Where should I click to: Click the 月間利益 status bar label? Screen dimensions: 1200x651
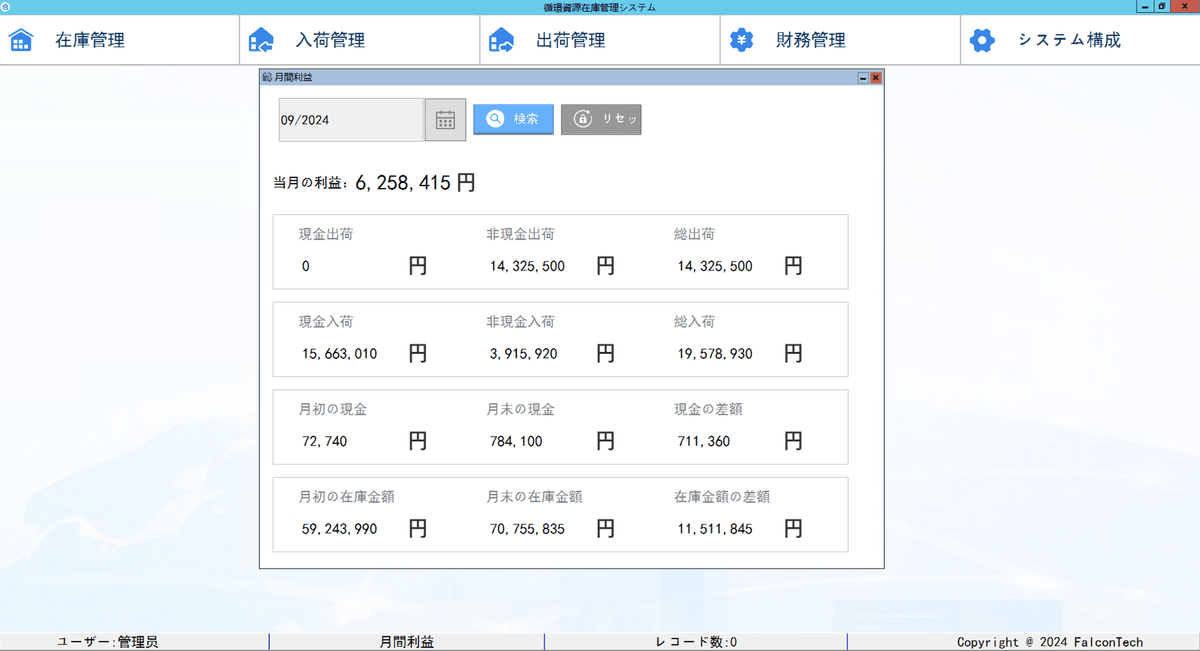point(406,642)
